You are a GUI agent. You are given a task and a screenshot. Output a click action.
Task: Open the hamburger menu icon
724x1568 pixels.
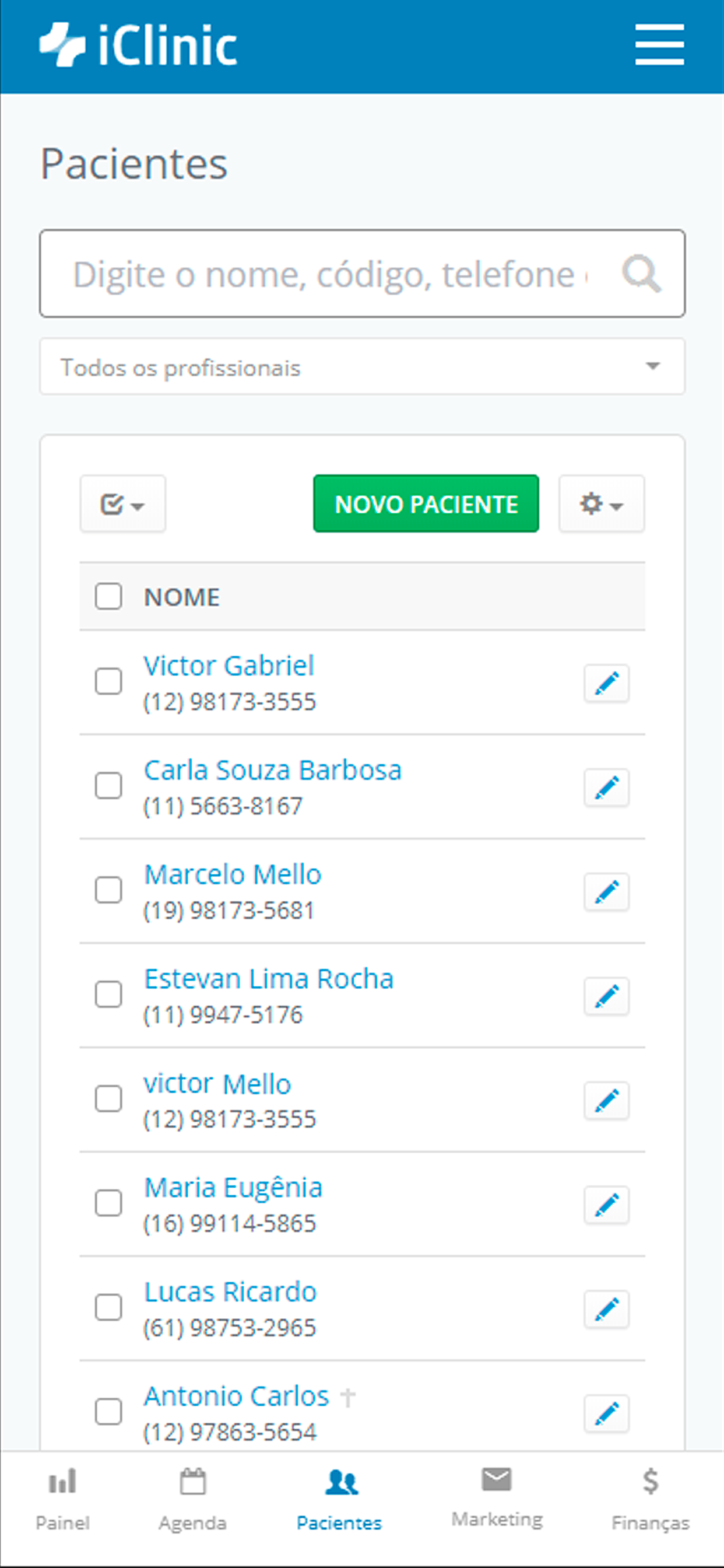coord(659,45)
